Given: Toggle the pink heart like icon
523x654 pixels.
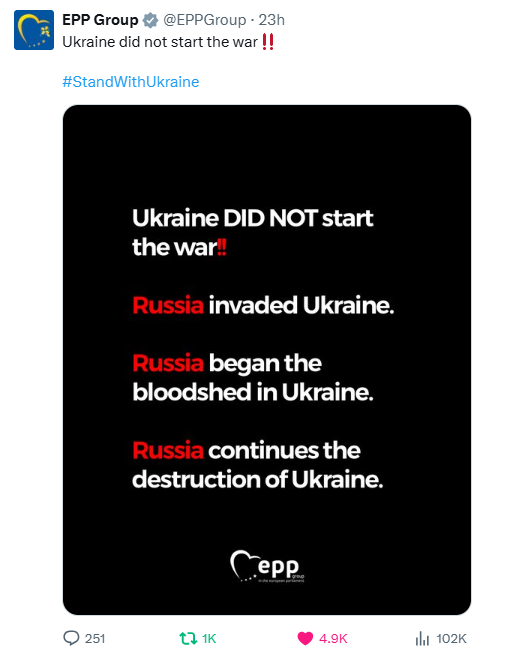Looking at the screenshot, I should point(305,638).
